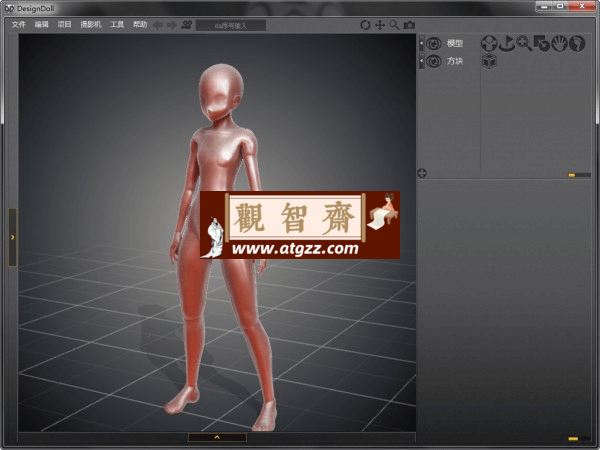The width and height of the screenshot is (600, 450).
Task: Click the undo left arrow
Action: pyautogui.click(x=158, y=25)
